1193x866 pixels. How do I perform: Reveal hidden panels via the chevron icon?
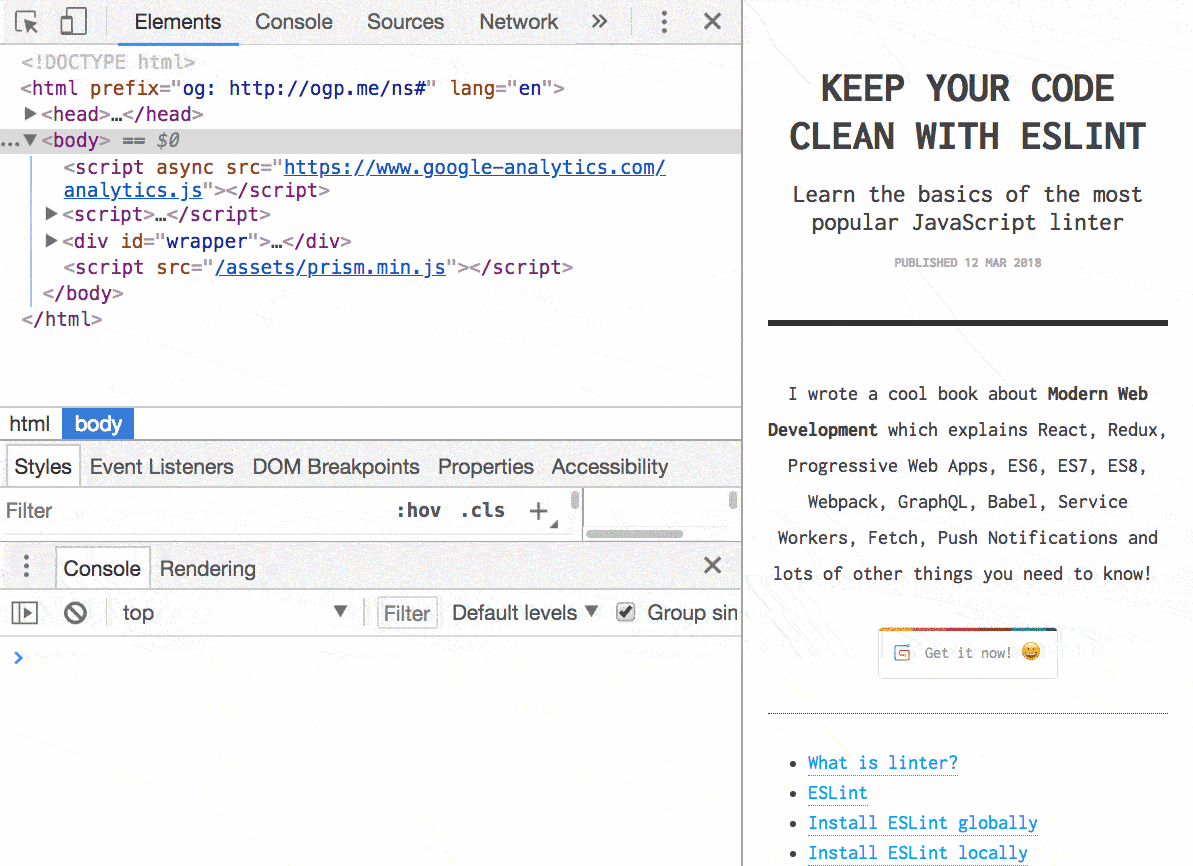[x=598, y=21]
